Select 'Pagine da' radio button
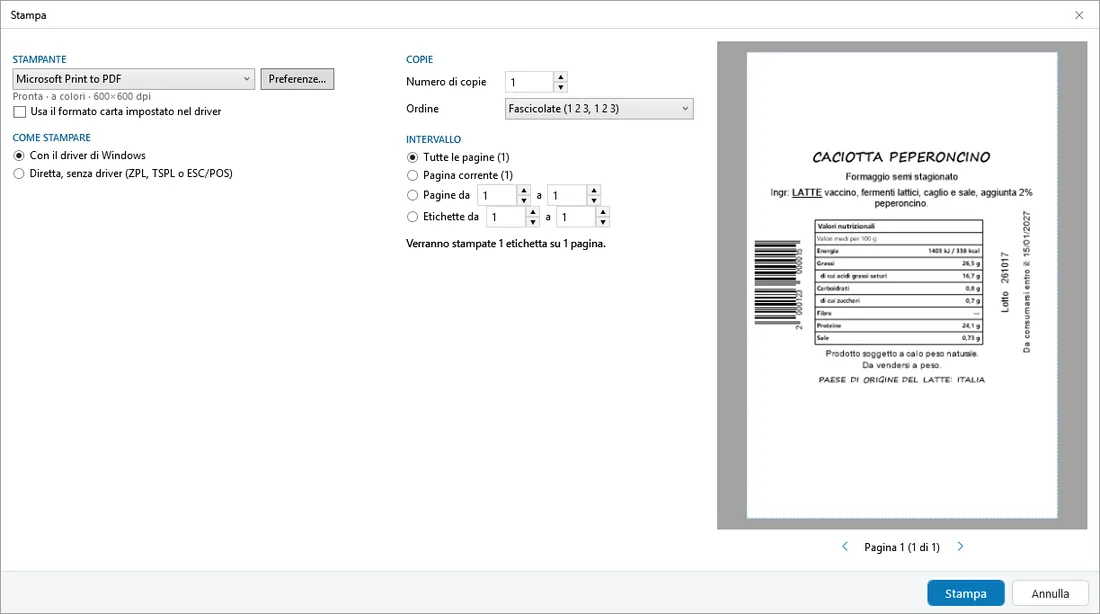 coord(412,195)
